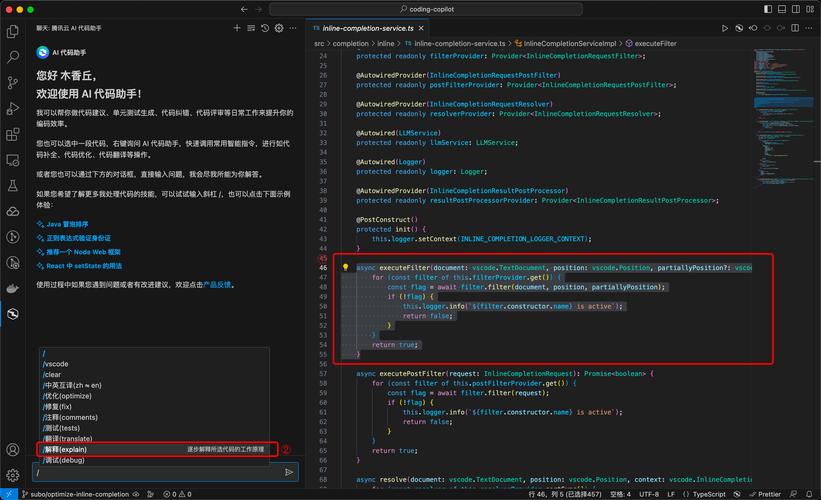Select the /优化(optimize) command

[x=154, y=396]
